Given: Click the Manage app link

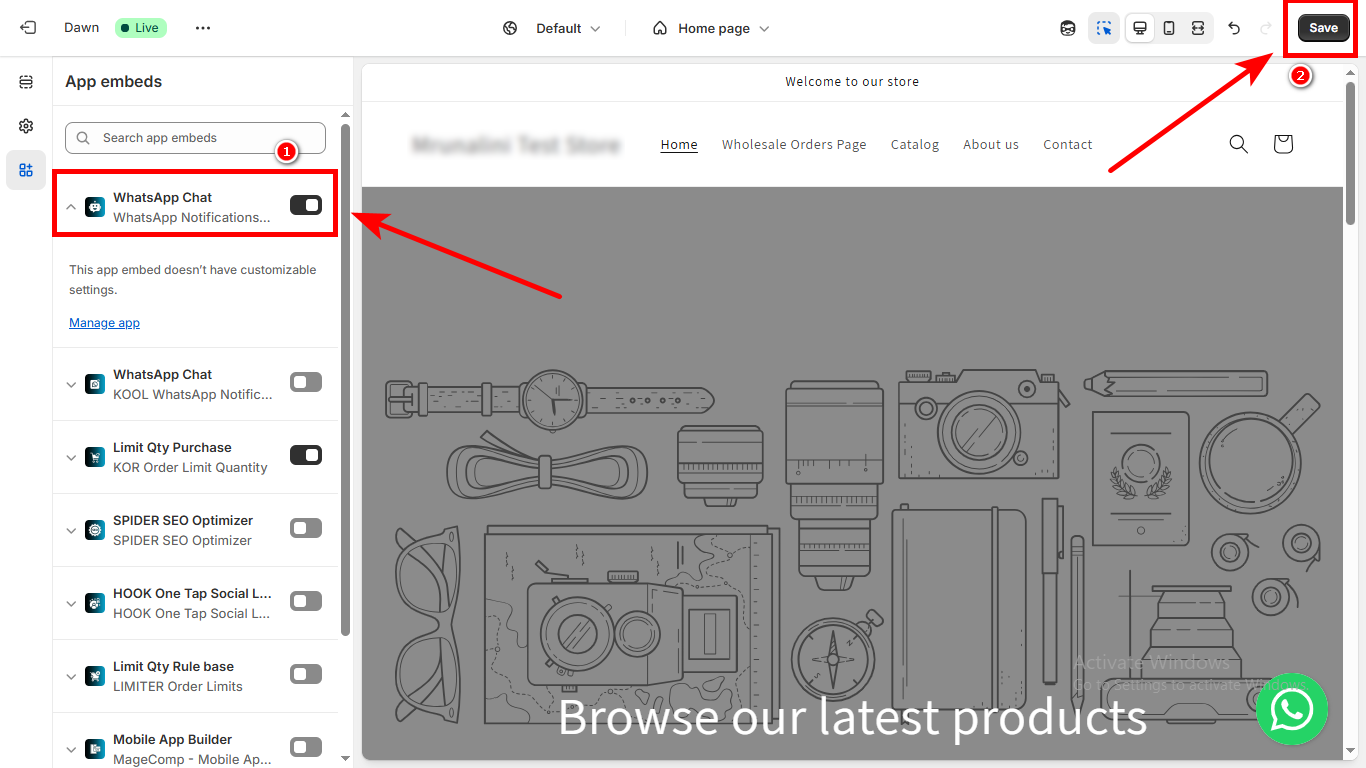Looking at the screenshot, I should coord(104,323).
